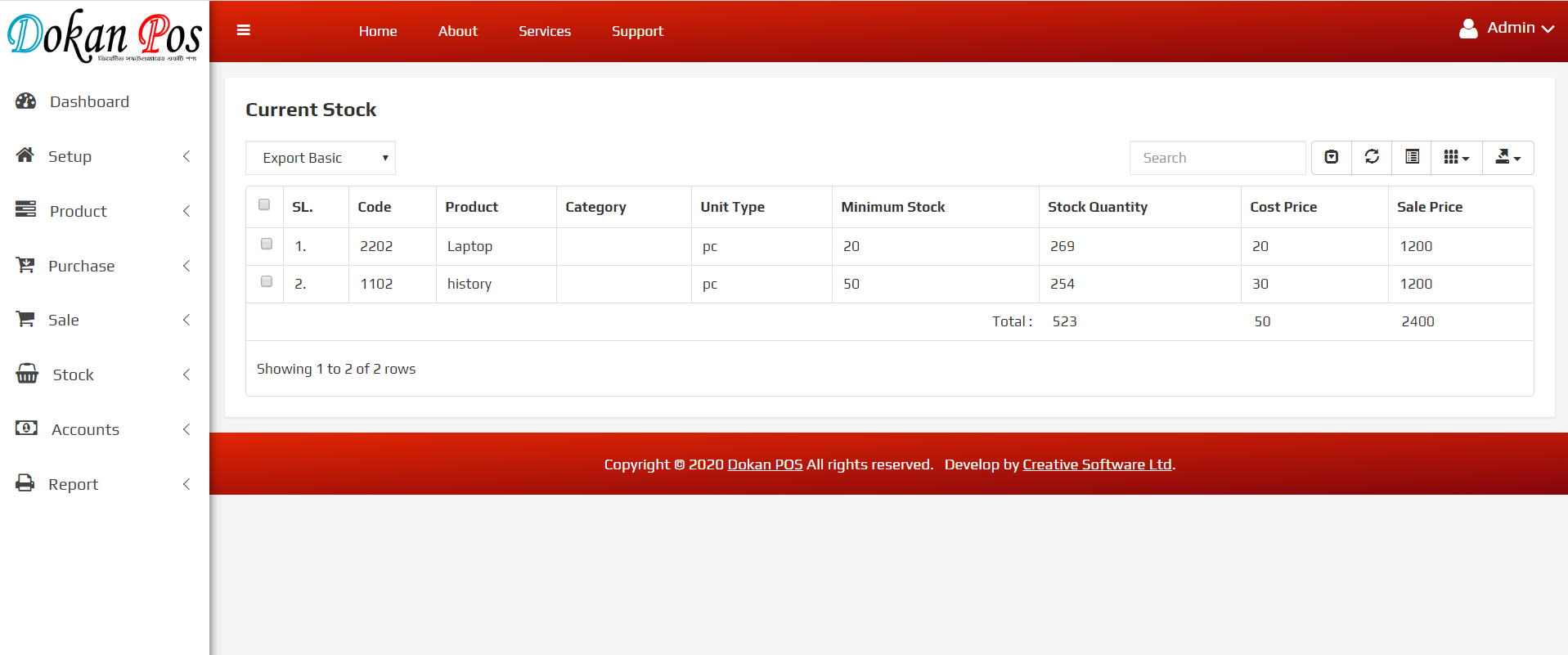Open the export data dropdown icon

coord(1507,157)
